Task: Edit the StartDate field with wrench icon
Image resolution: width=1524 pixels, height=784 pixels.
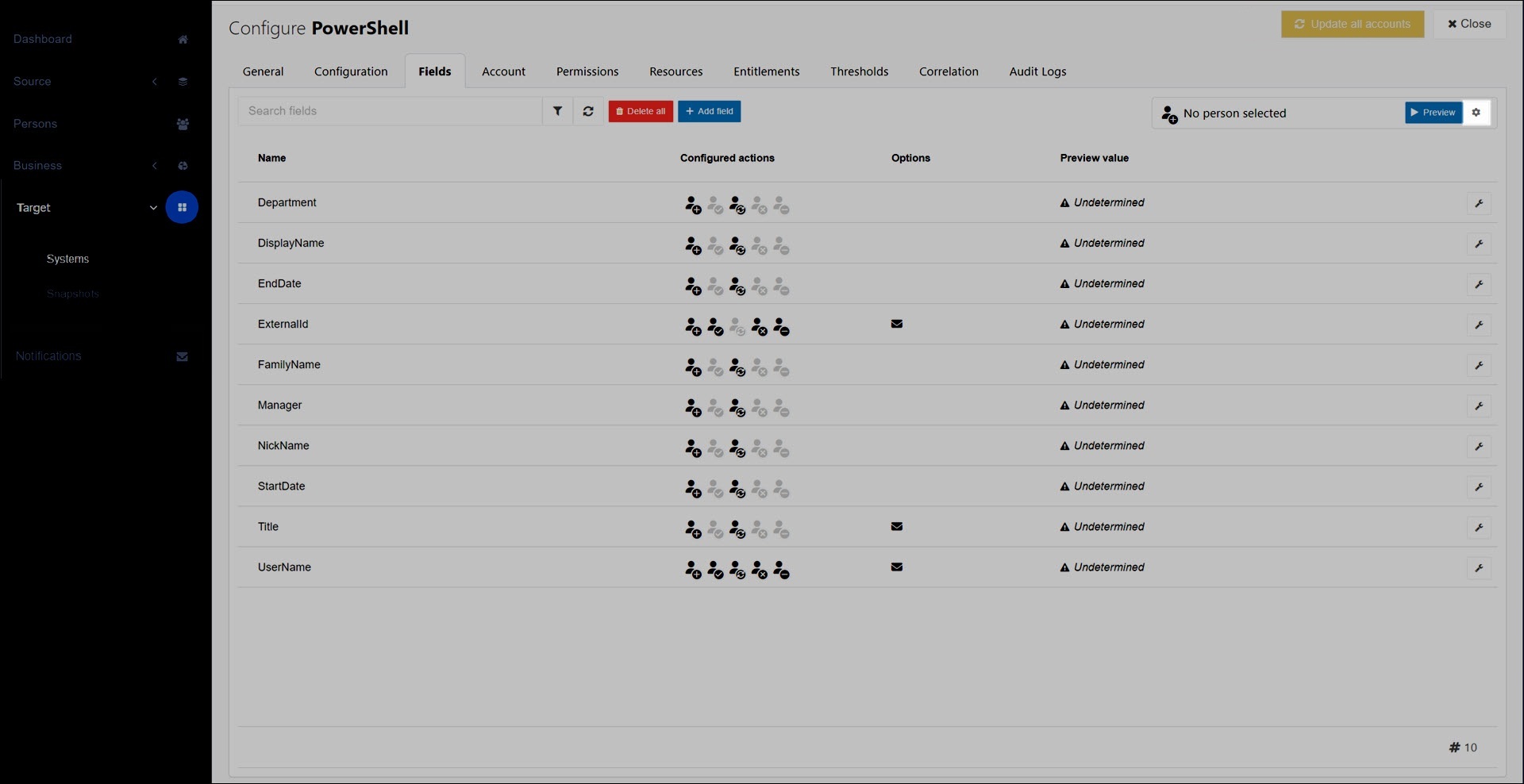Action: 1479,486
